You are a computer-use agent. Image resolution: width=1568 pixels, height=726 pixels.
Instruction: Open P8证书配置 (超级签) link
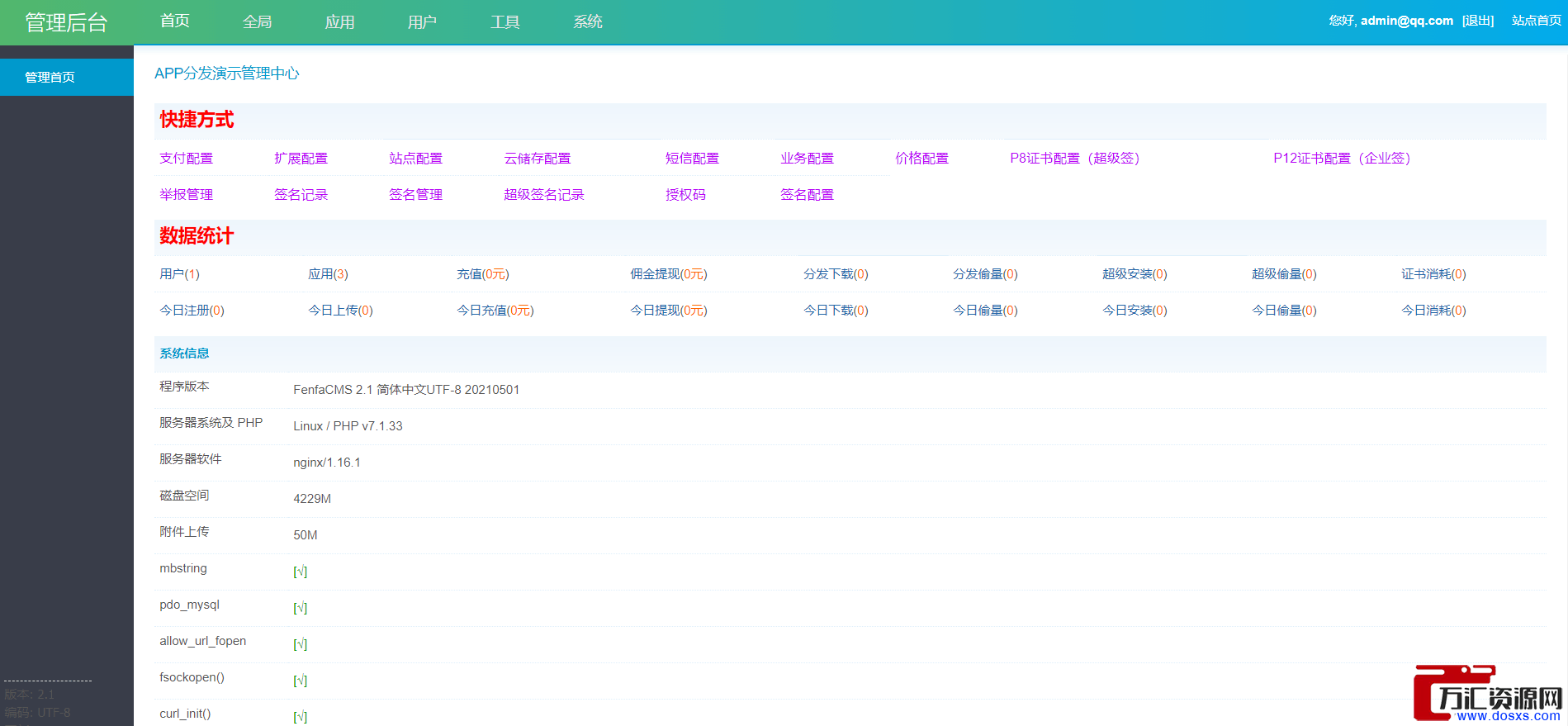coord(1074,159)
